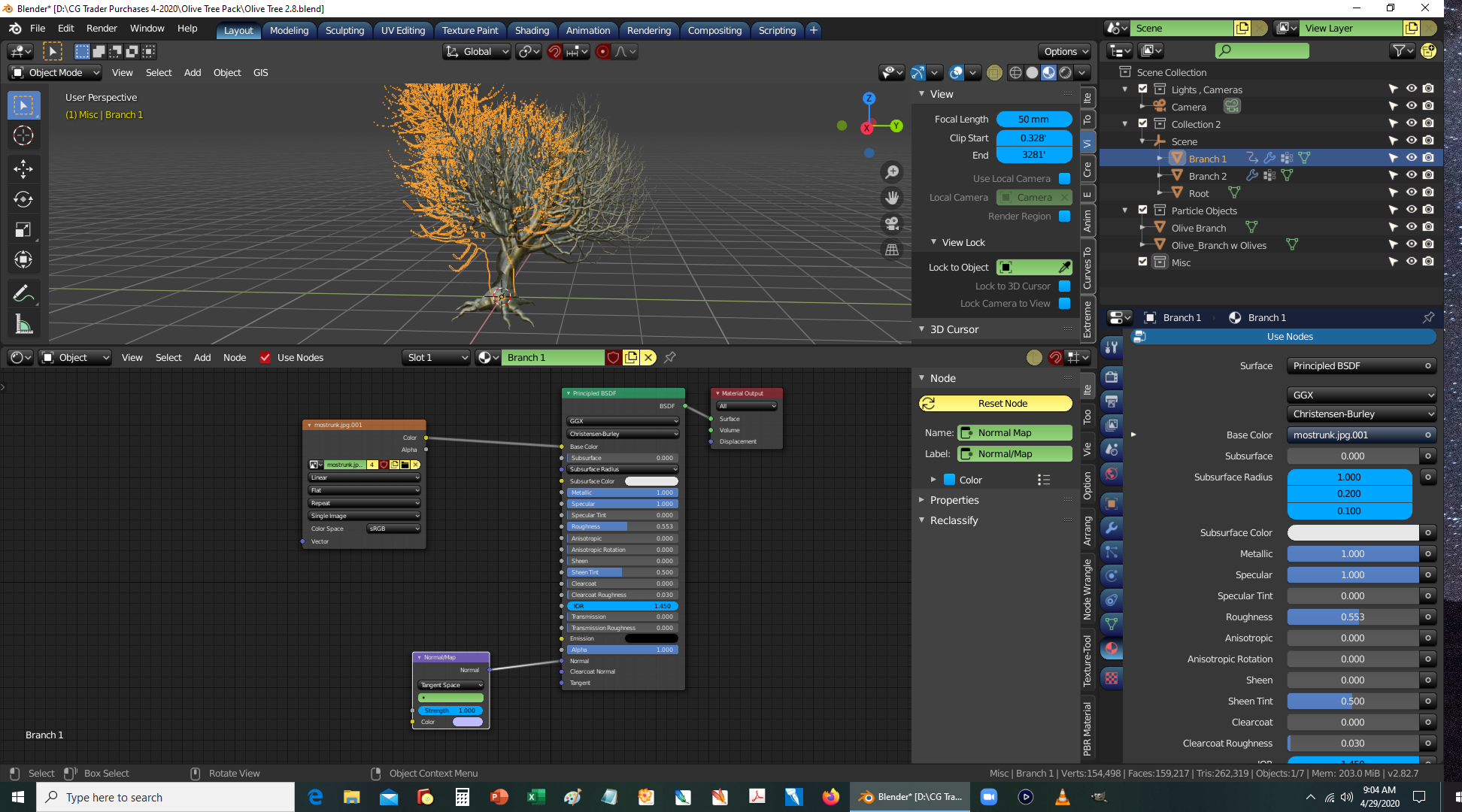Click the Subsurface Color swatch in properties
This screenshot has width=1462, height=812.
coord(1352,532)
